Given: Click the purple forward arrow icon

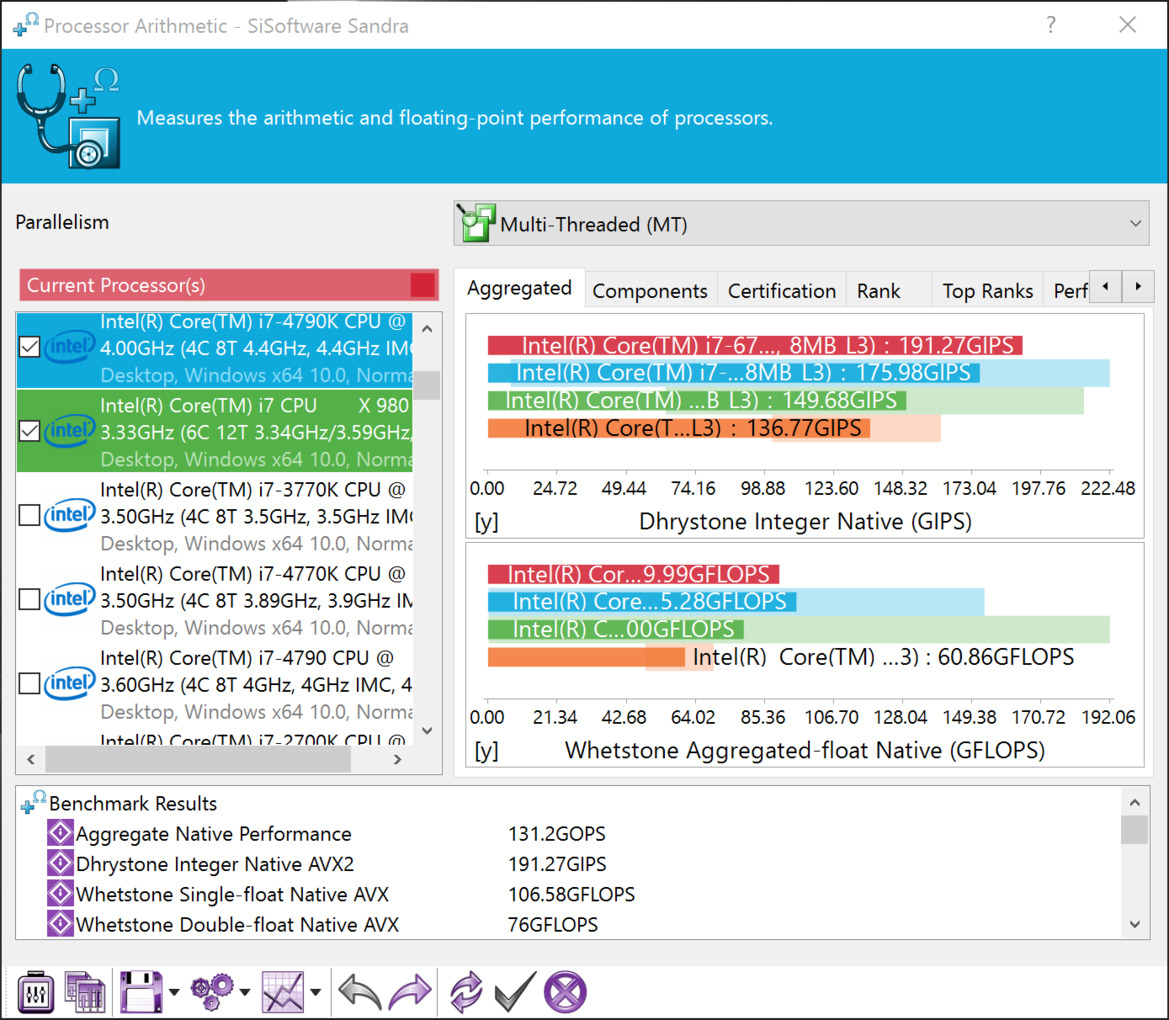Looking at the screenshot, I should [409, 992].
